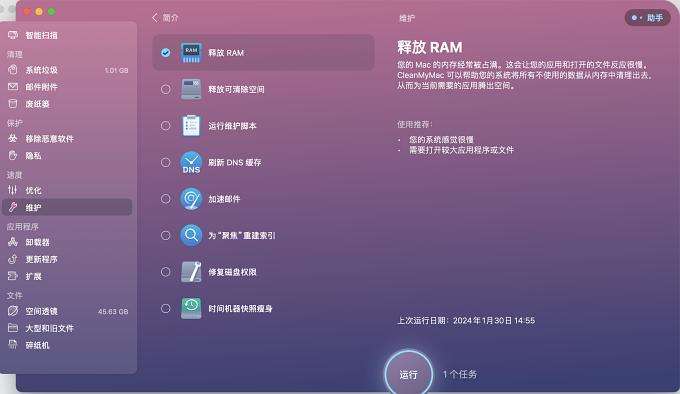Click the blue DNS cache icon

(191, 162)
